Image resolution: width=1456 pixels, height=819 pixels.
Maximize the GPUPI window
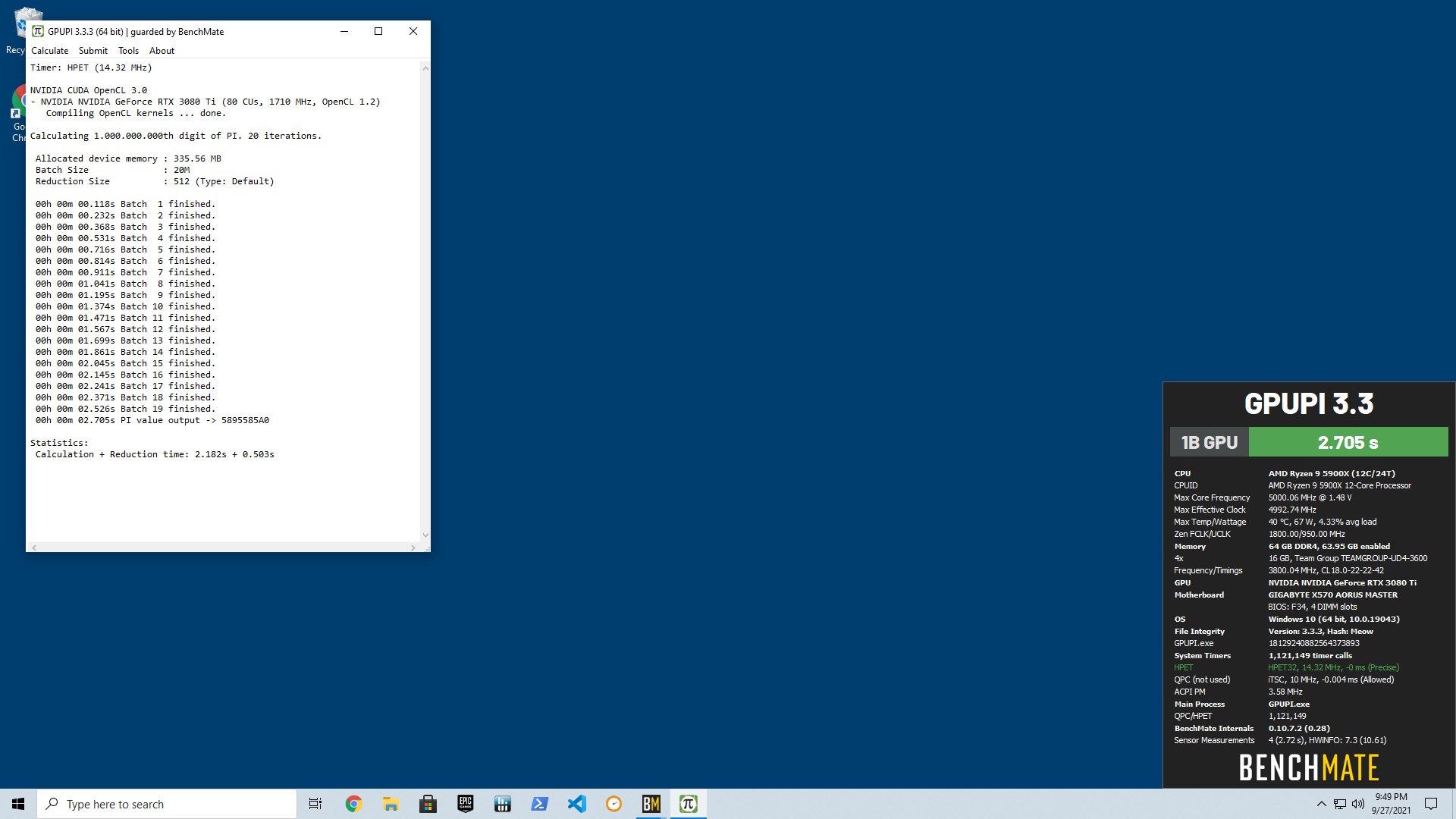pos(378,31)
